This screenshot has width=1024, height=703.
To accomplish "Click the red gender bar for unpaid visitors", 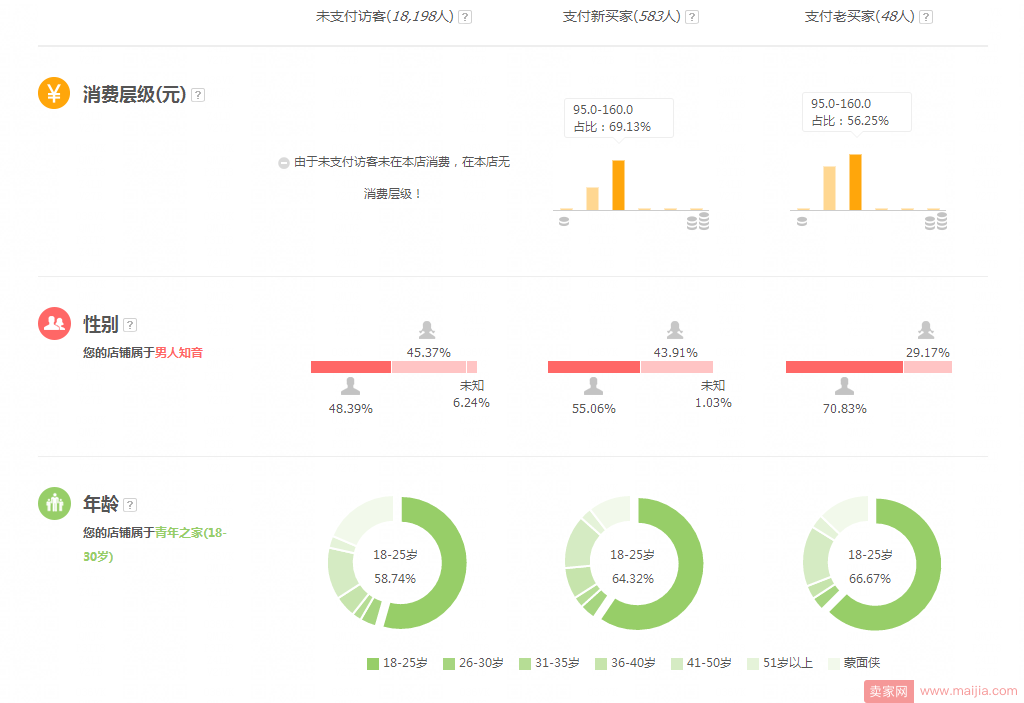I will click(x=351, y=367).
